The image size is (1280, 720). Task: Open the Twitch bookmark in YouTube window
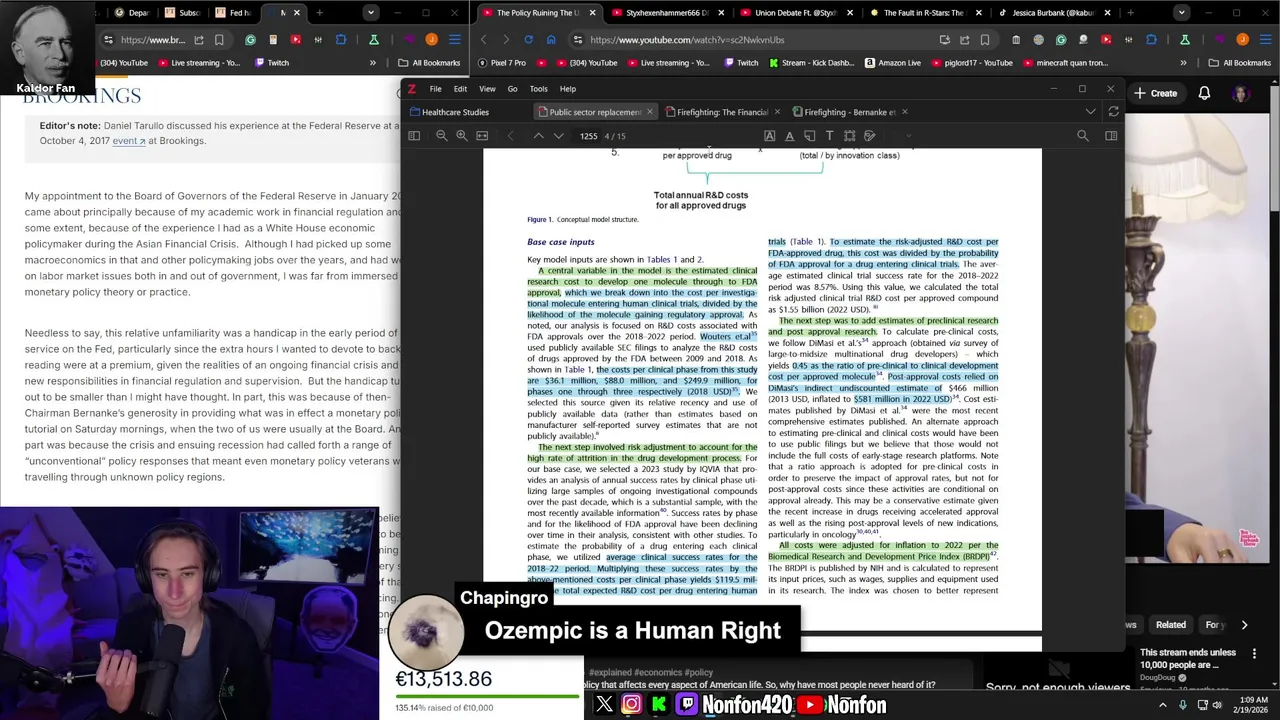point(739,63)
